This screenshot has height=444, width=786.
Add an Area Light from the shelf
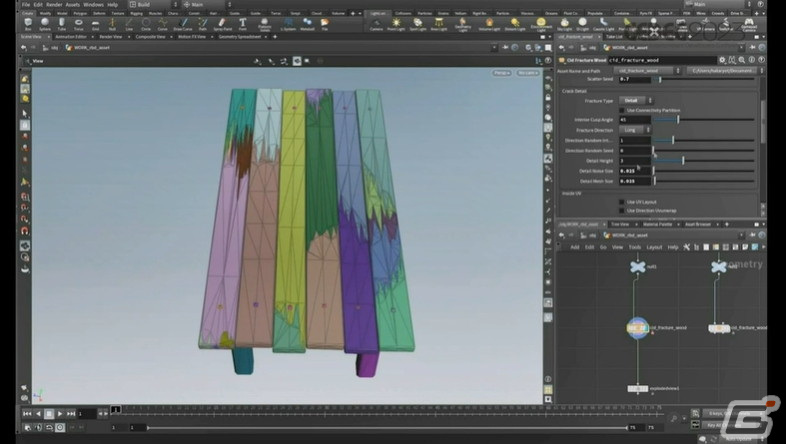click(x=439, y=24)
